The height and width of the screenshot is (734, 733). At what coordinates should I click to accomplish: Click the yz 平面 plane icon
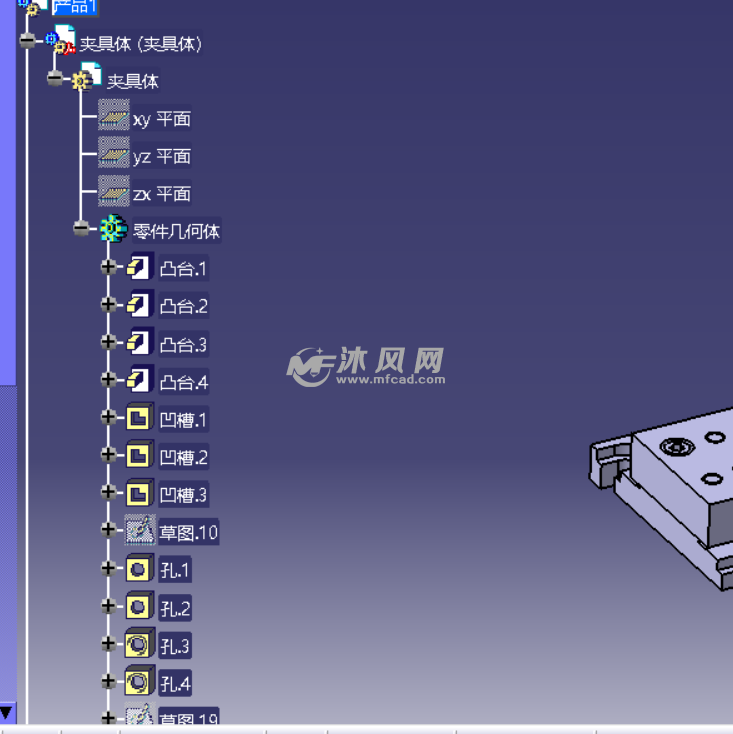point(113,153)
